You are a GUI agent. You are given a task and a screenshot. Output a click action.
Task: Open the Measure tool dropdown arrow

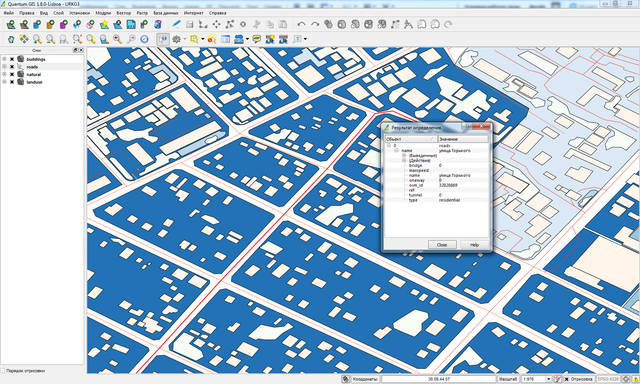coord(247,39)
